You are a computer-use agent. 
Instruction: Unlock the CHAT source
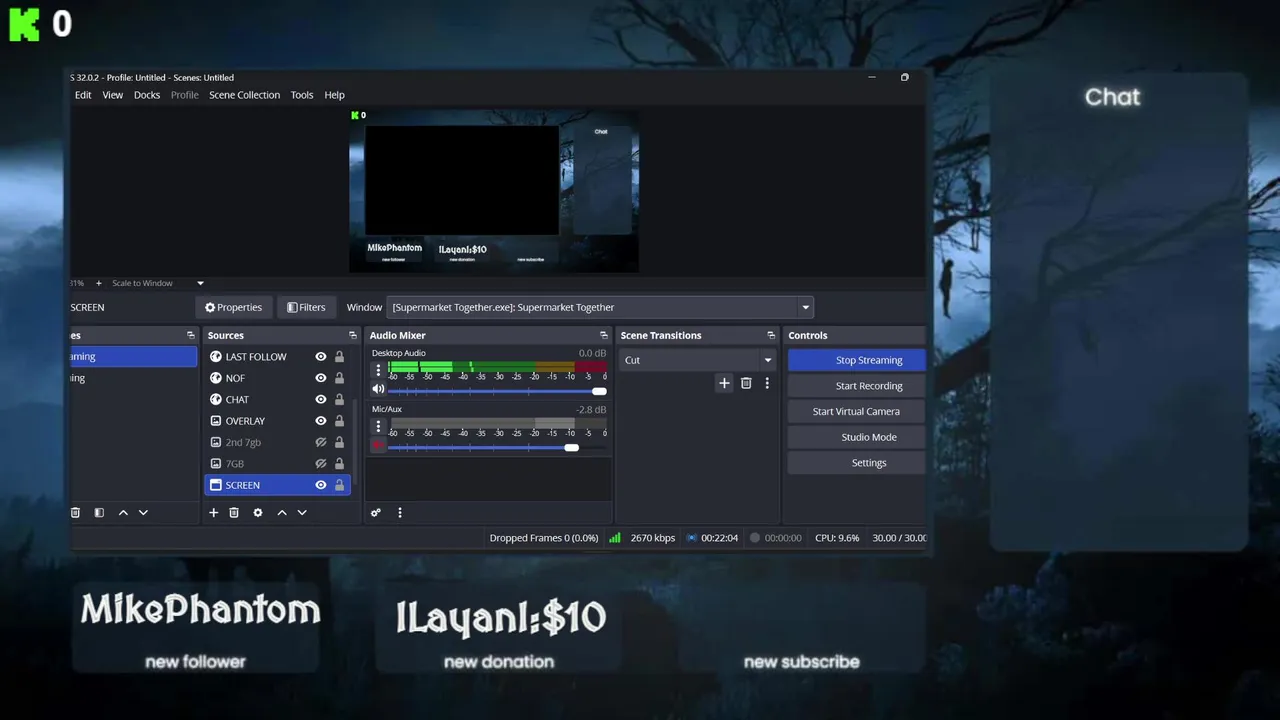[x=339, y=400]
